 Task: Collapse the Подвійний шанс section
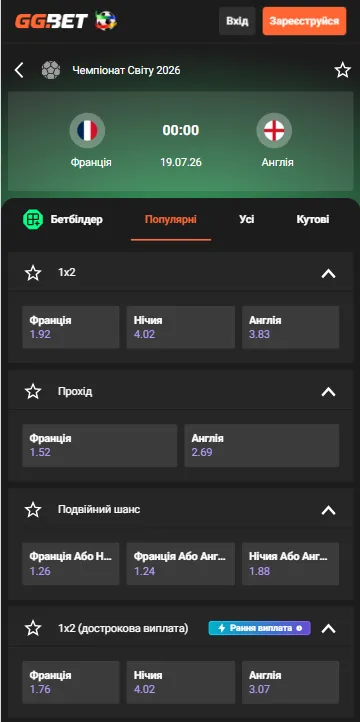point(328,510)
